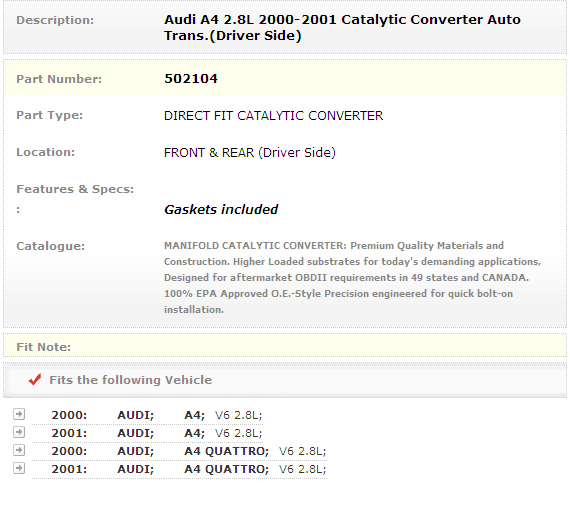Click the Fits the following Vehicle header
This screenshot has height=519, width=570.
[x=131, y=380]
